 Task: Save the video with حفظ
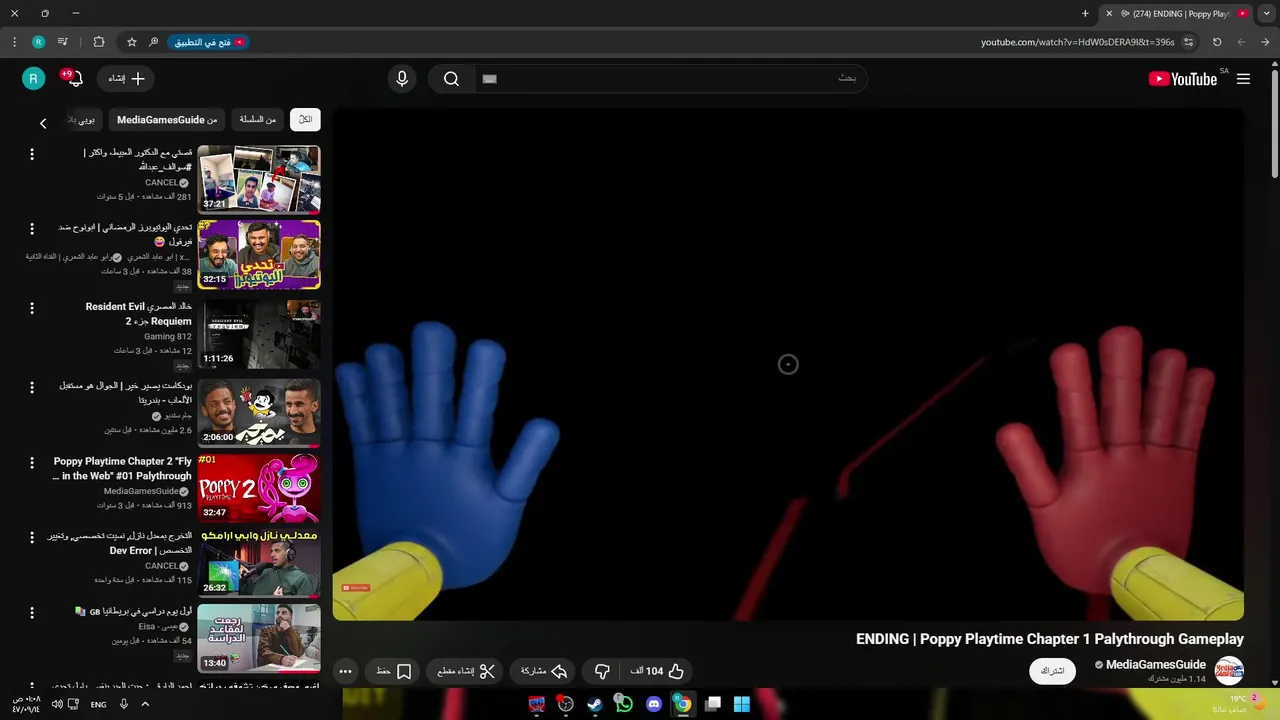click(x=393, y=671)
